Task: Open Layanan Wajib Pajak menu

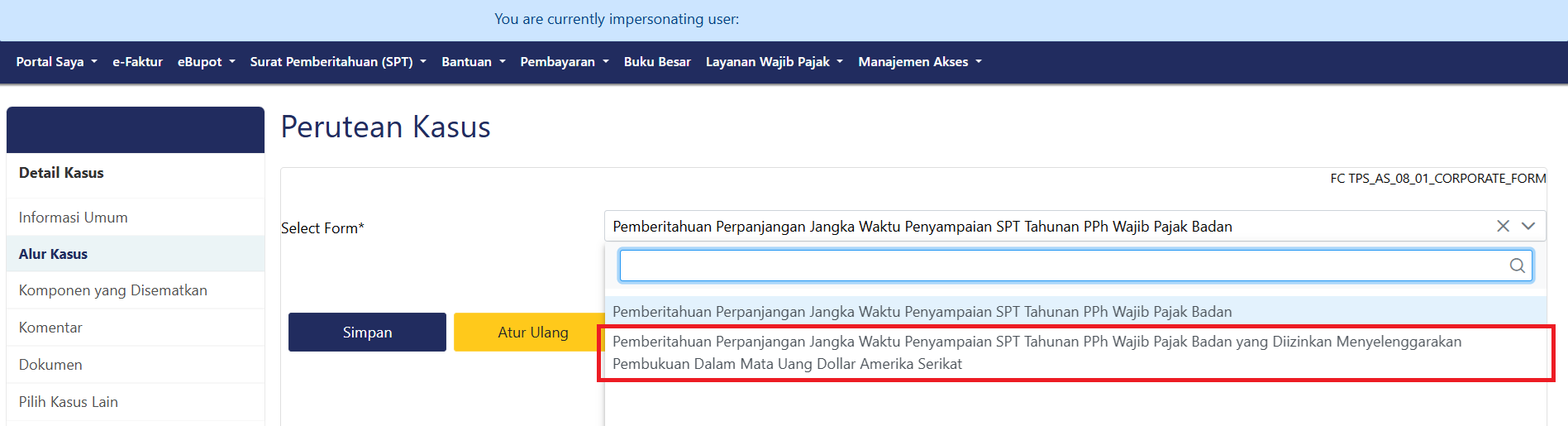Action: [x=774, y=62]
